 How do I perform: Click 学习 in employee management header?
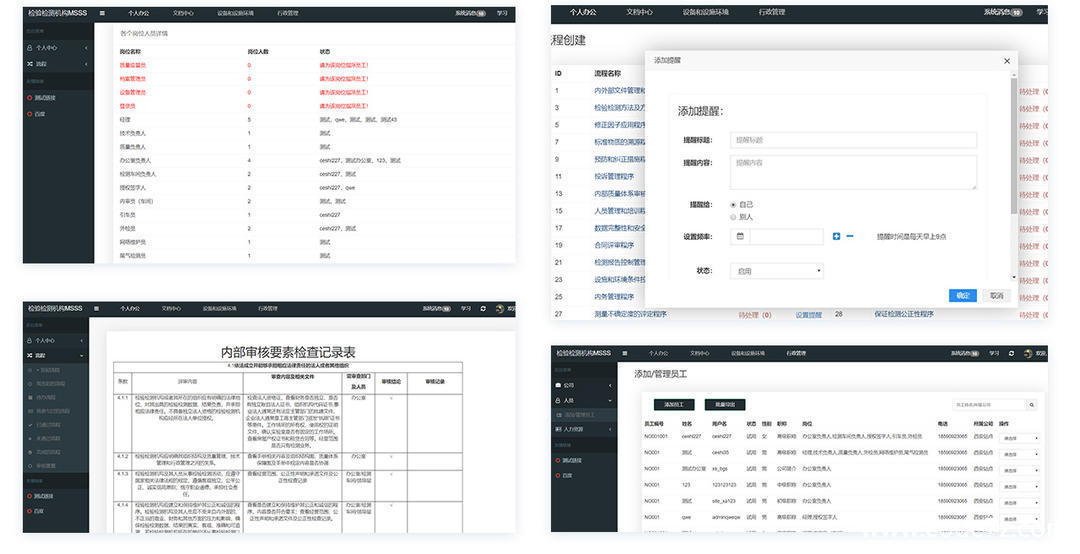click(994, 353)
